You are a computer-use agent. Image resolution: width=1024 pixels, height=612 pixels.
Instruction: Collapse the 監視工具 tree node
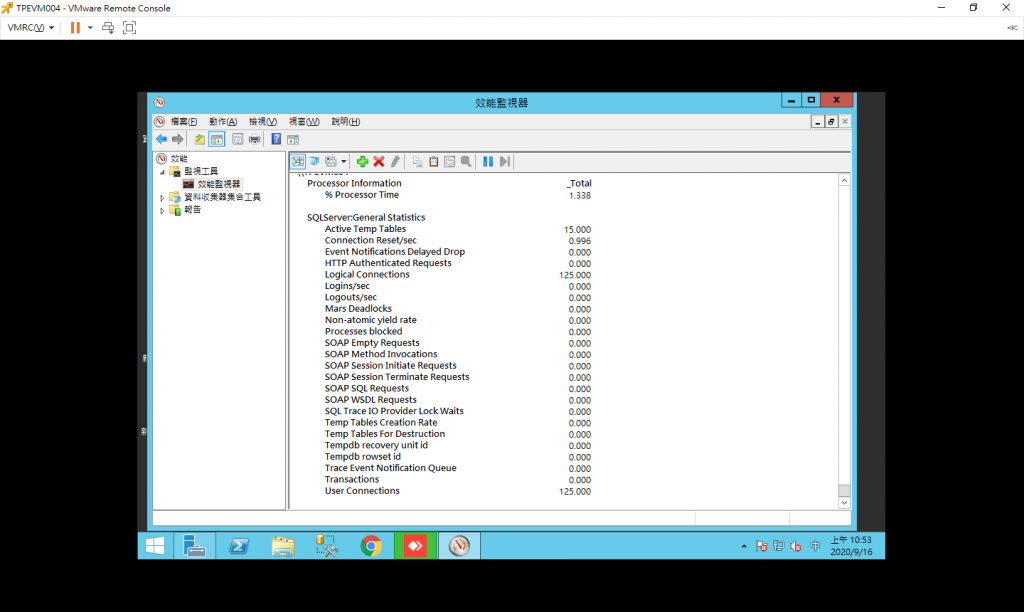163,172
